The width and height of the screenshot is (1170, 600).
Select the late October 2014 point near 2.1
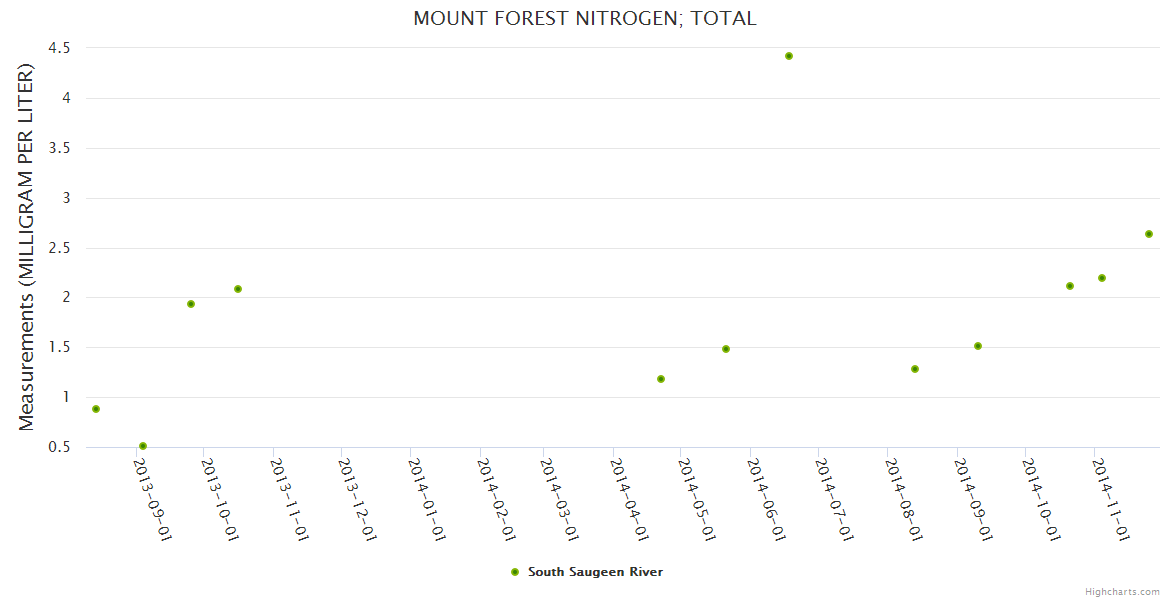click(1070, 286)
